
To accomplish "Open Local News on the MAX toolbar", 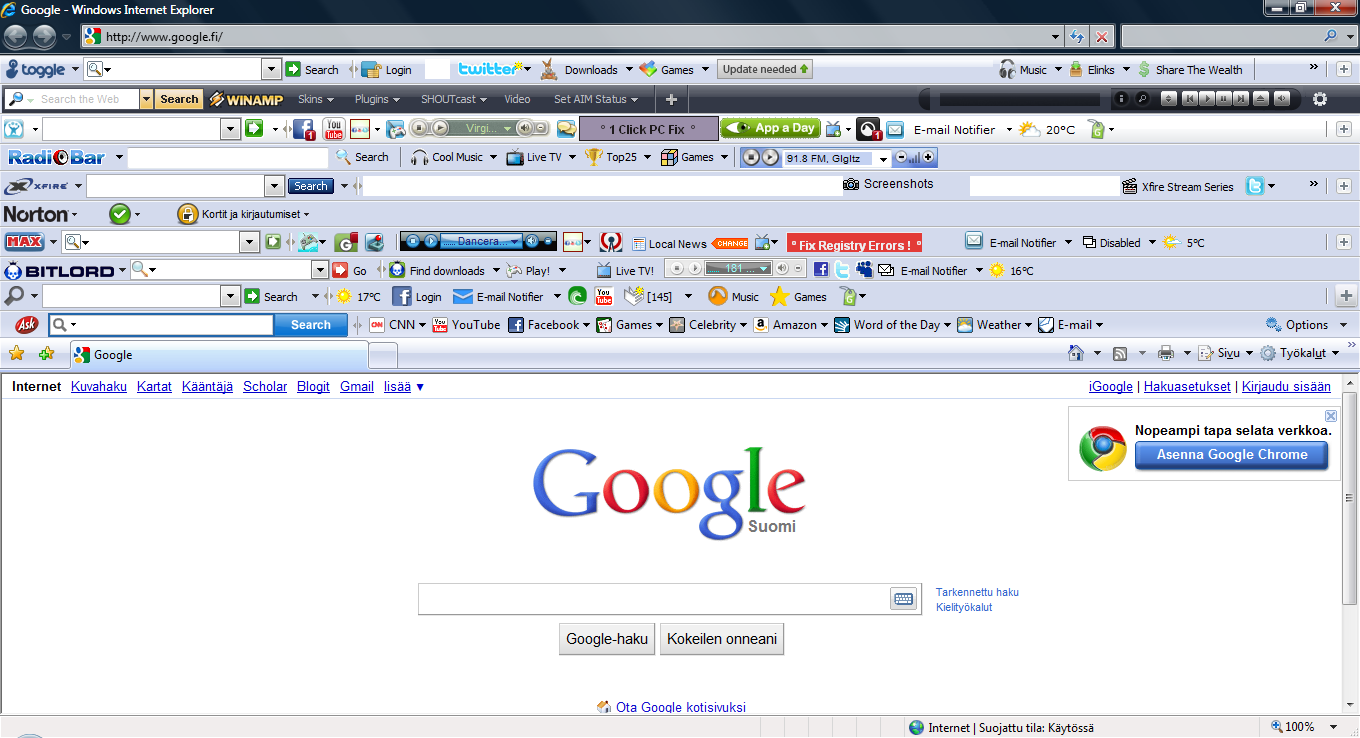I will (x=668, y=243).
